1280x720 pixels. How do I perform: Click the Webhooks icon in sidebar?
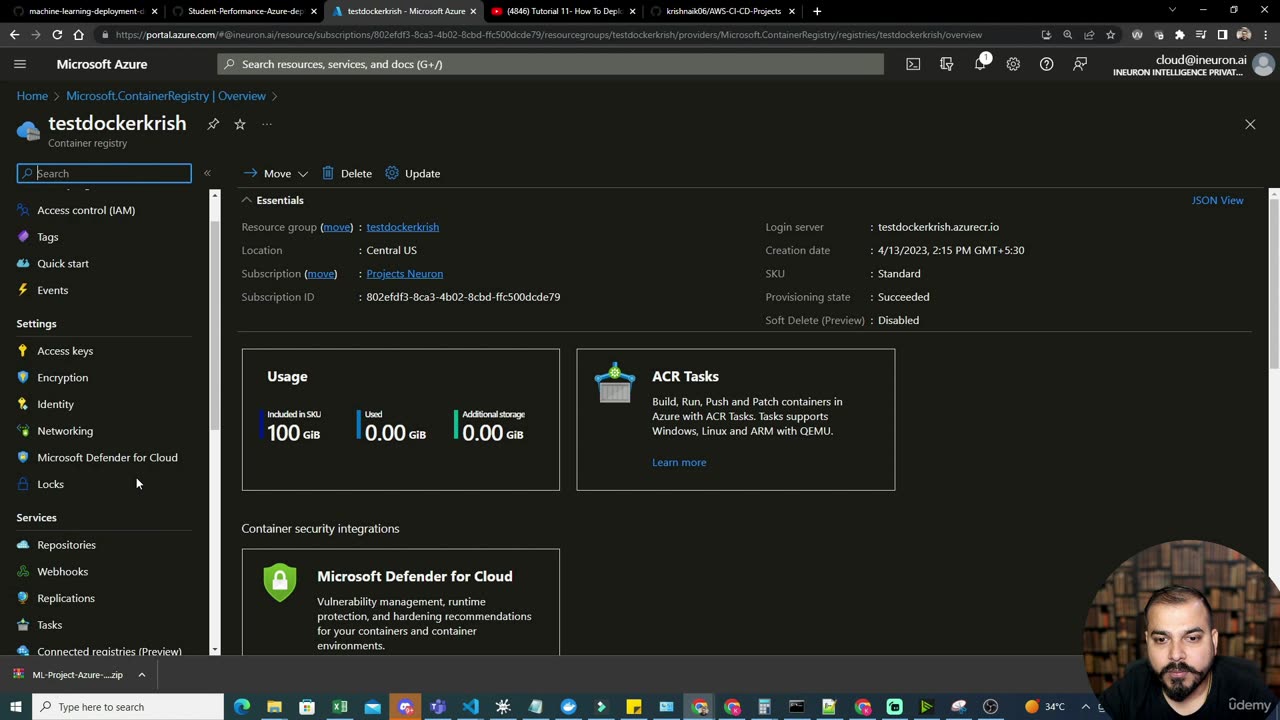23,571
